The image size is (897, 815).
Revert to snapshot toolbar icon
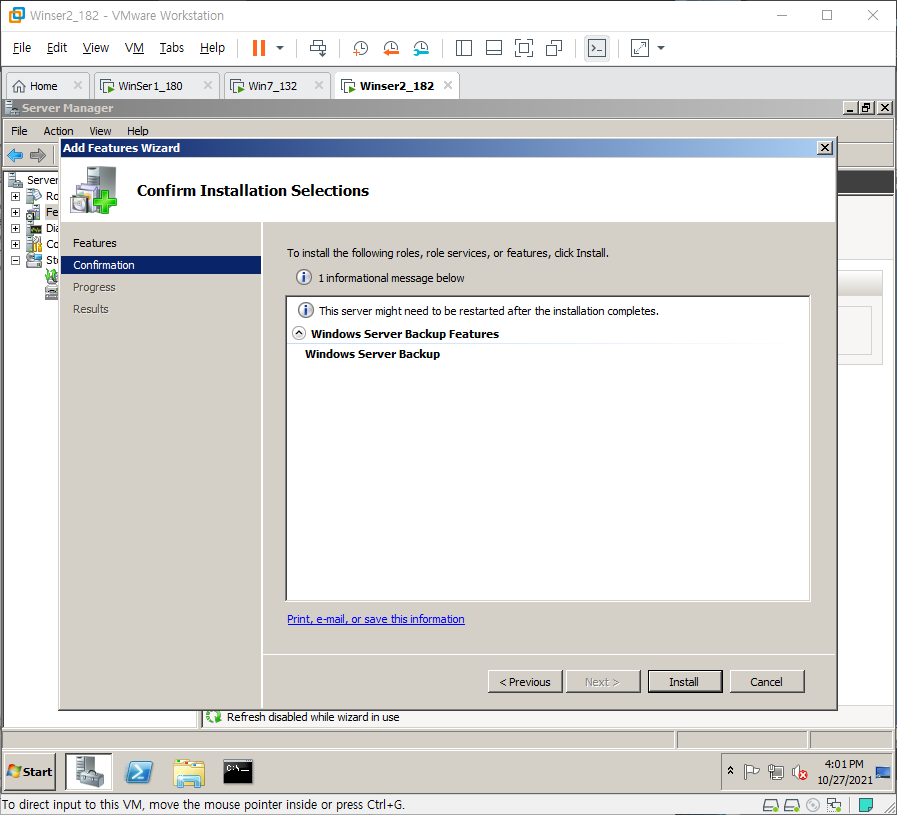pos(391,48)
